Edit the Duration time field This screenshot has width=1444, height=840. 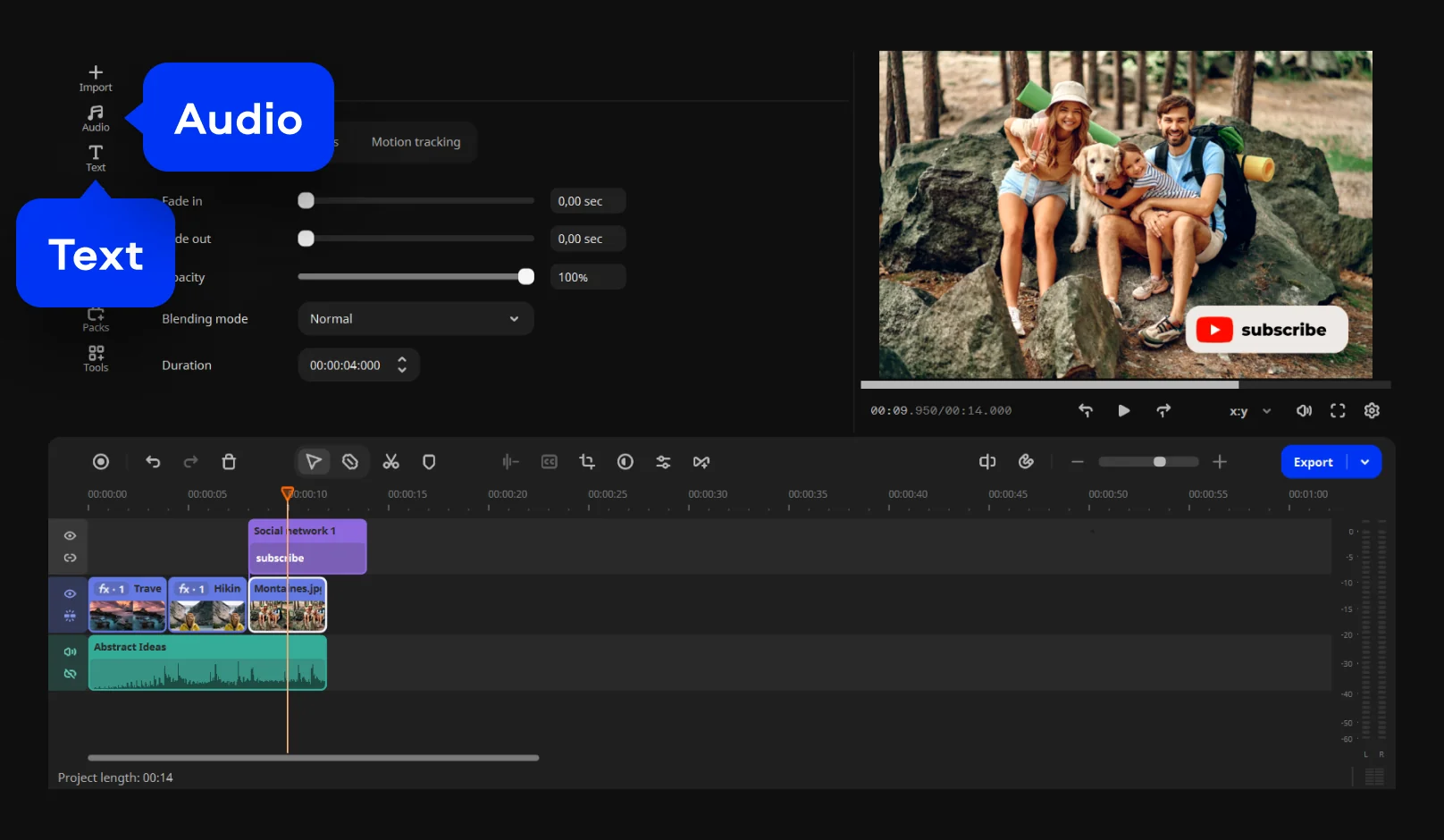345,365
